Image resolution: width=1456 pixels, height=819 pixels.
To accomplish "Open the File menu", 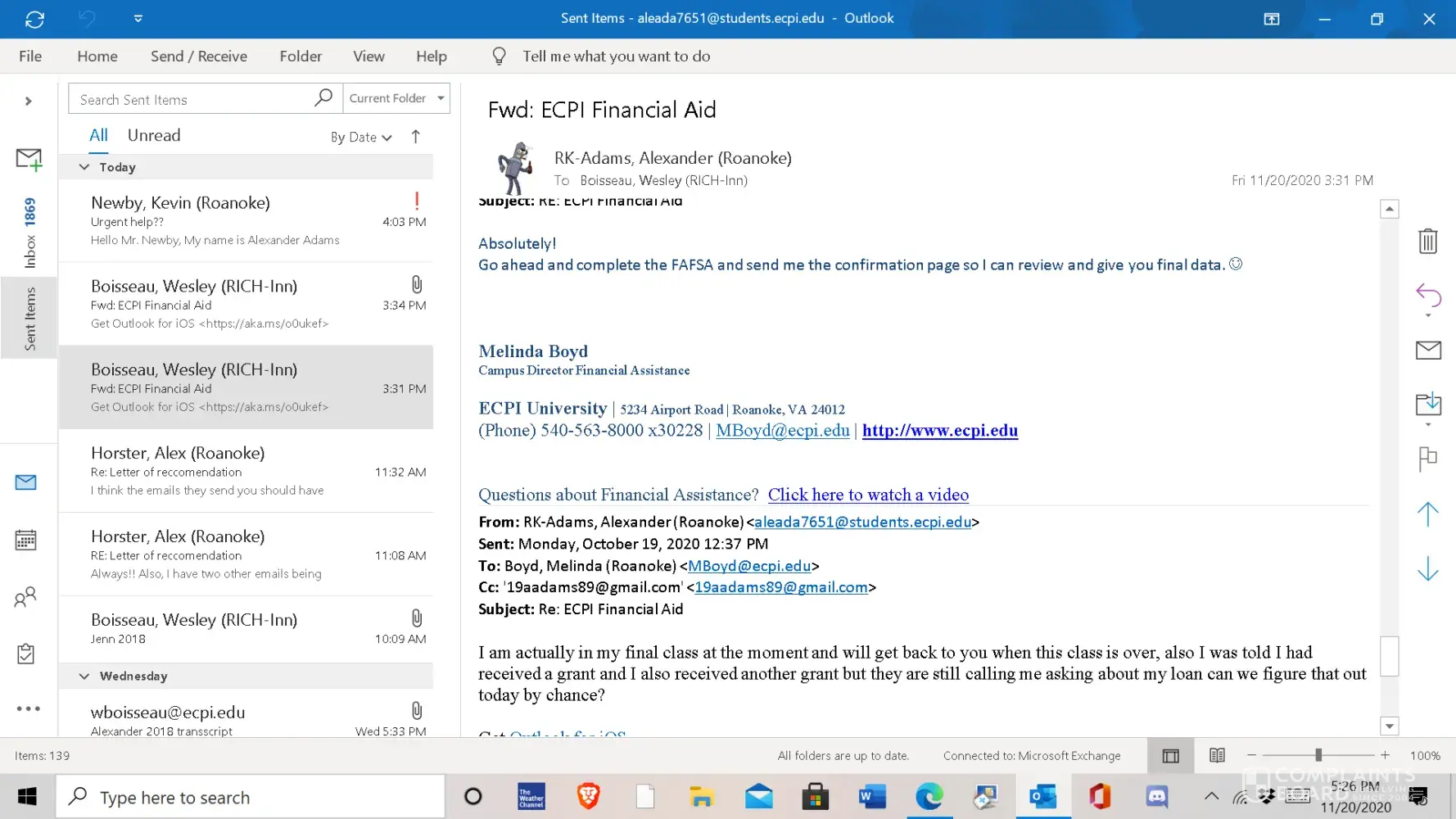I will pyautogui.click(x=30, y=56).
